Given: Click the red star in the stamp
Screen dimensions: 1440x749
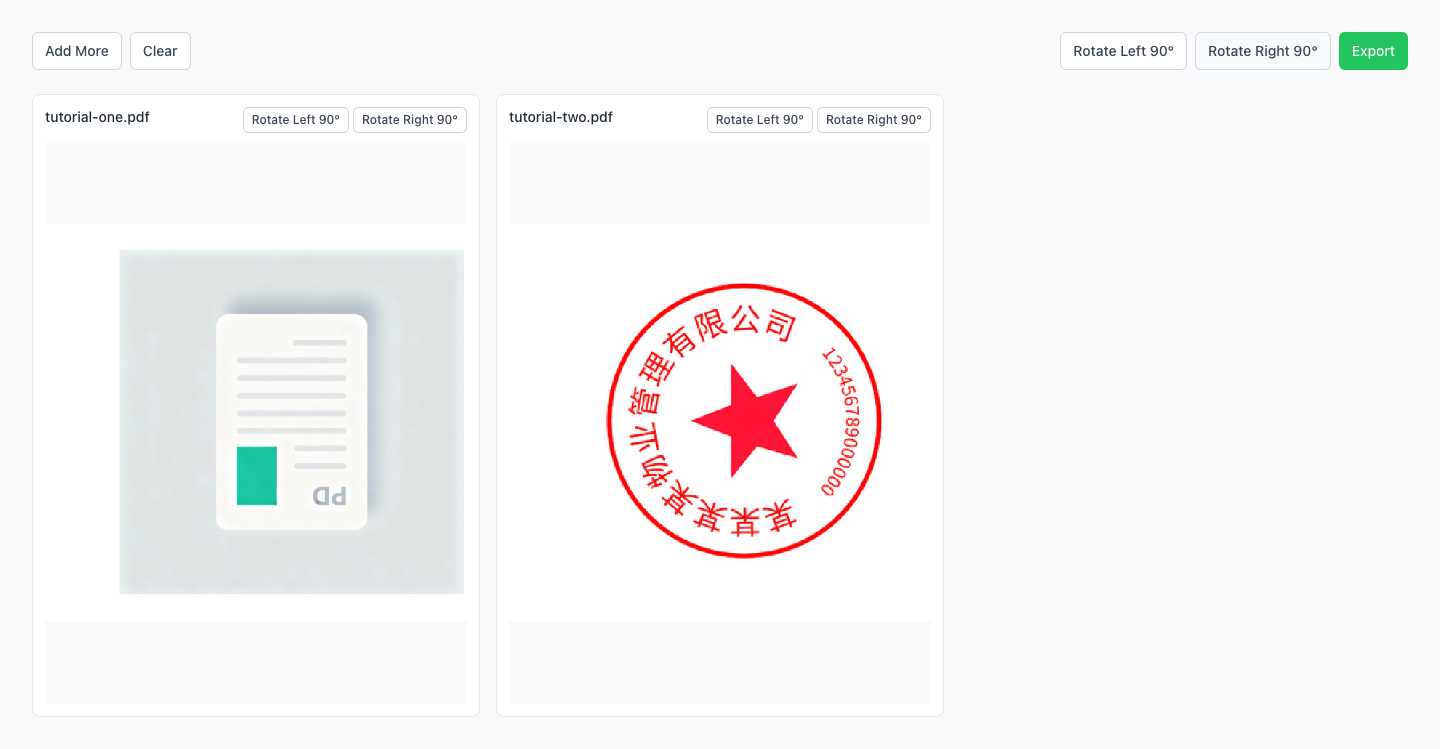Looking at the screenshot, I should (745, 420).
